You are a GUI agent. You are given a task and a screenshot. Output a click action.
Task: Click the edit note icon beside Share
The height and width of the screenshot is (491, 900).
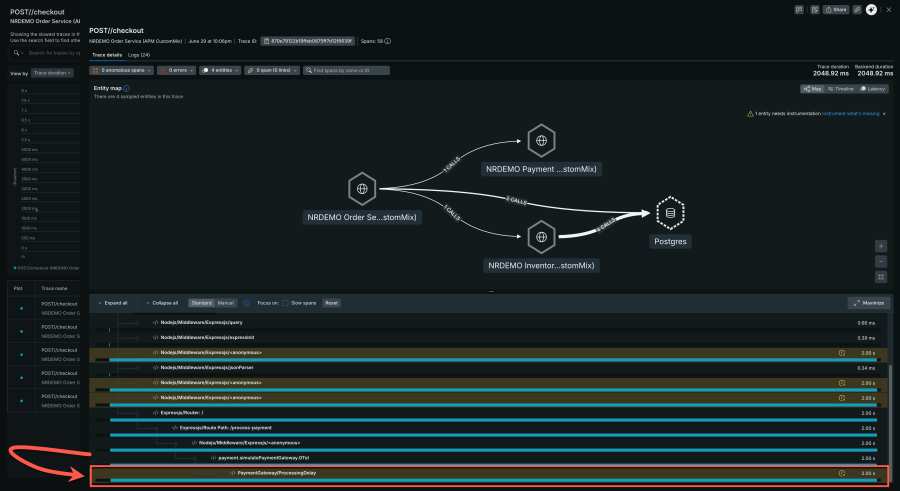tap(814, 9)
